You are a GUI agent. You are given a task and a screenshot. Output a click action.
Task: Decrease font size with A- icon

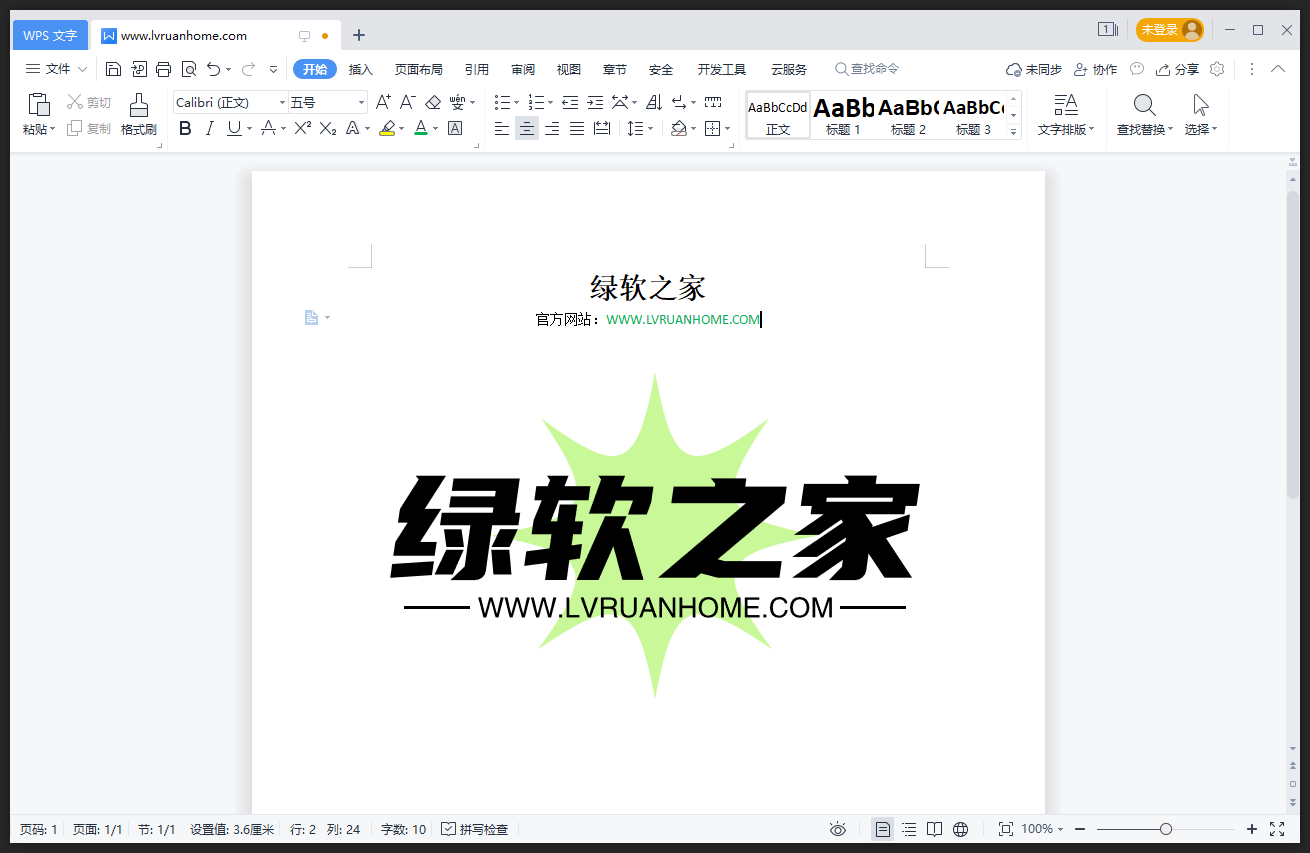pos(408,102)
